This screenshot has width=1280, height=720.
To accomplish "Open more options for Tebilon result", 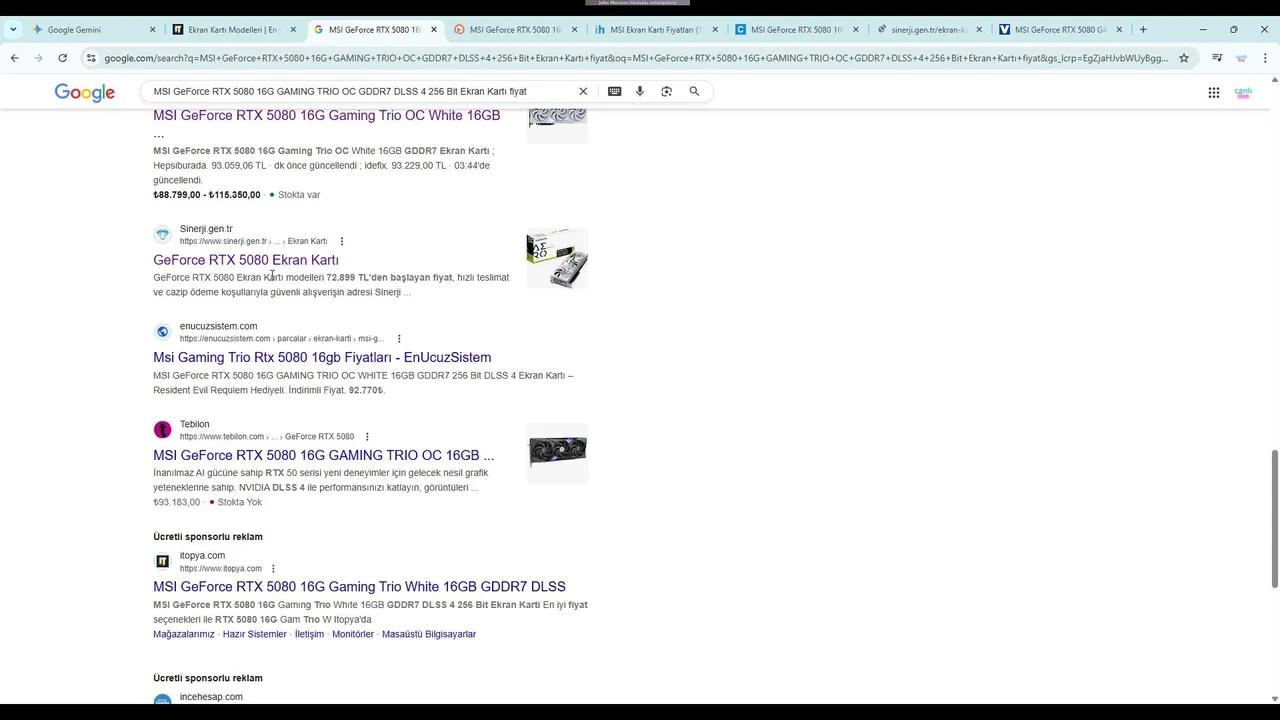I will pyautogui.click(x=367, y=437).
